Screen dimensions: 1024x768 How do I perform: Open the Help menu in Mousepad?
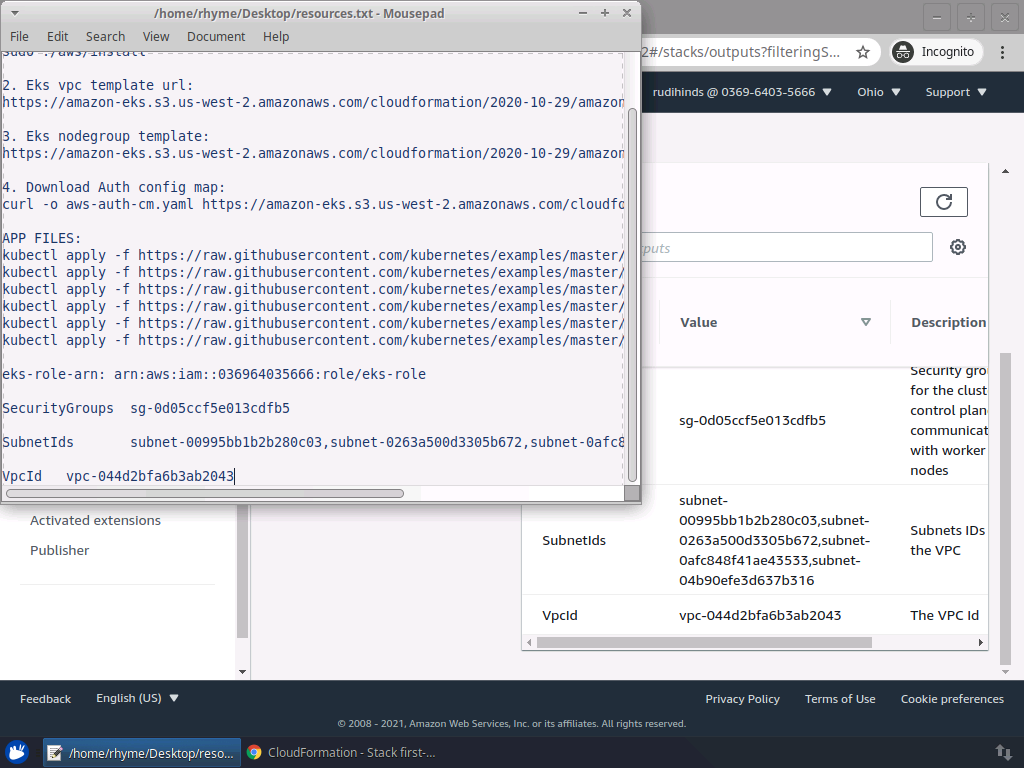pyautogui.click(x=276, y=37)
